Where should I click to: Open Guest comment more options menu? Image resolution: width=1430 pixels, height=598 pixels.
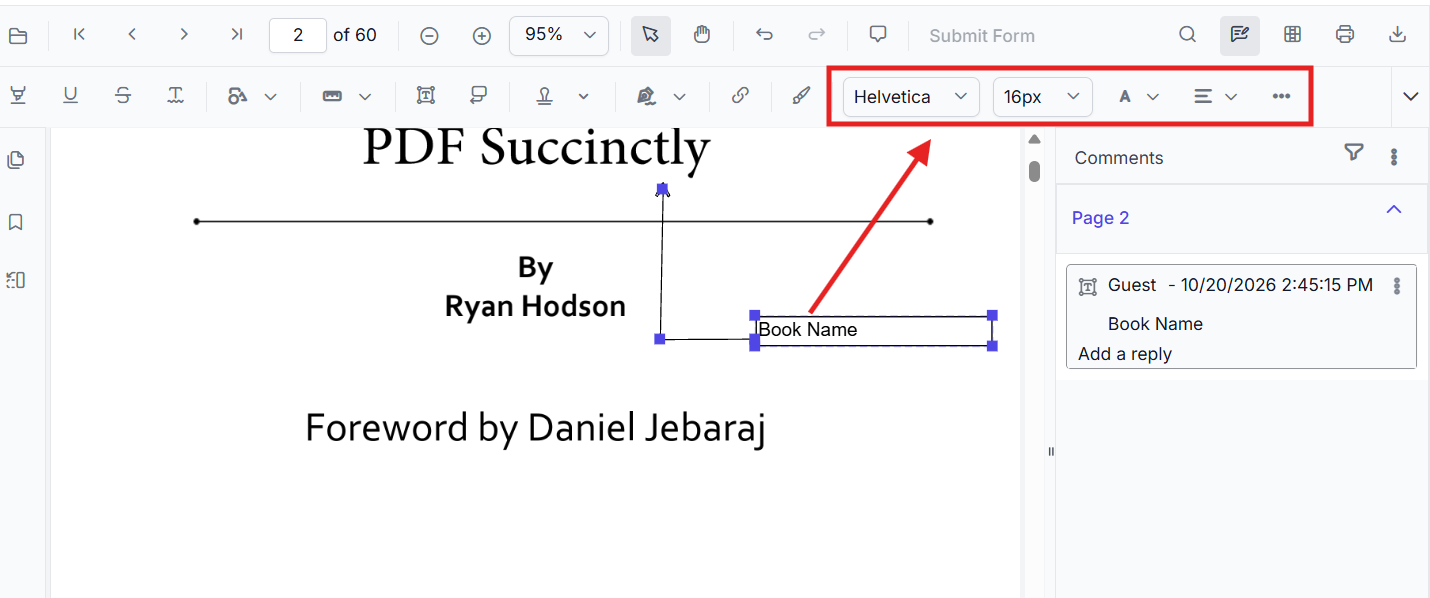pyautogui.click(x=1397, y=286)
